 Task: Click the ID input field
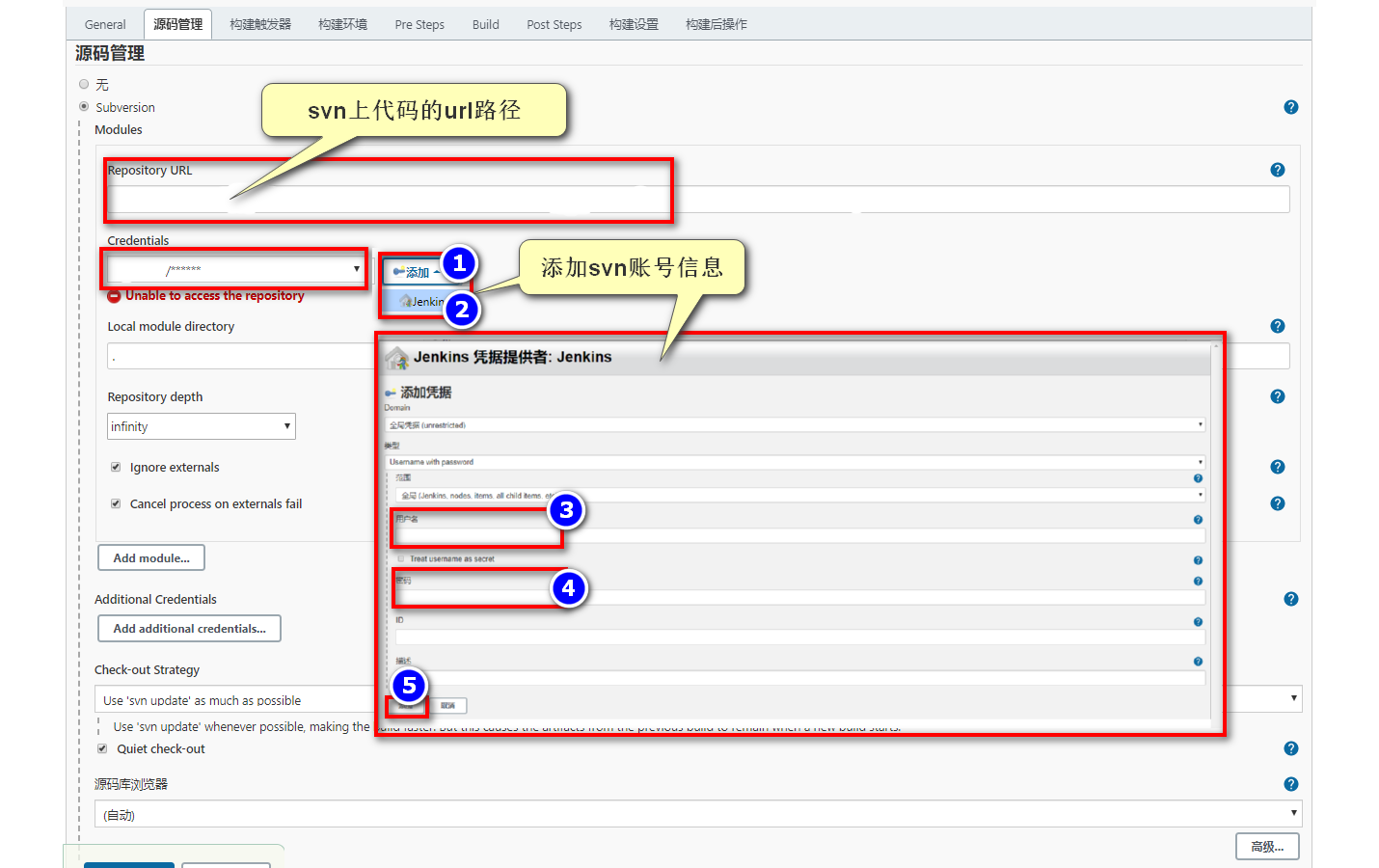pyautogui.click(x=800, y=637)
